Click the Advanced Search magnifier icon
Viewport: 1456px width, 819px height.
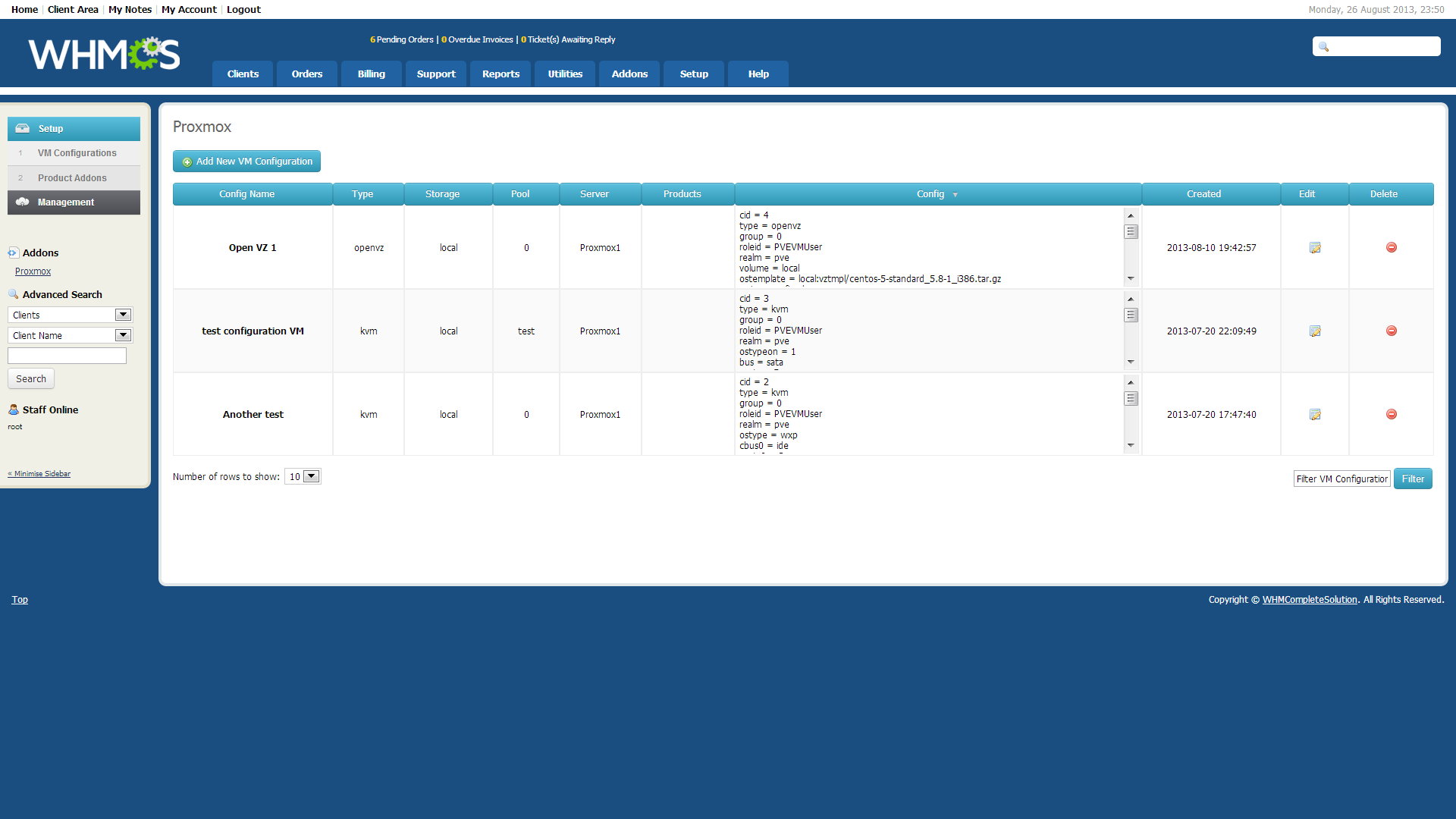click(x=13, y=294)
